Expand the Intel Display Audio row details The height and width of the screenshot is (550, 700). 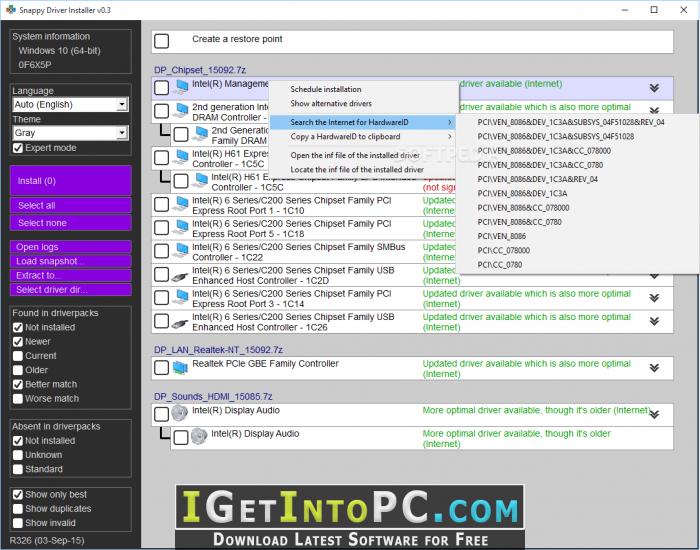[654, 415]
